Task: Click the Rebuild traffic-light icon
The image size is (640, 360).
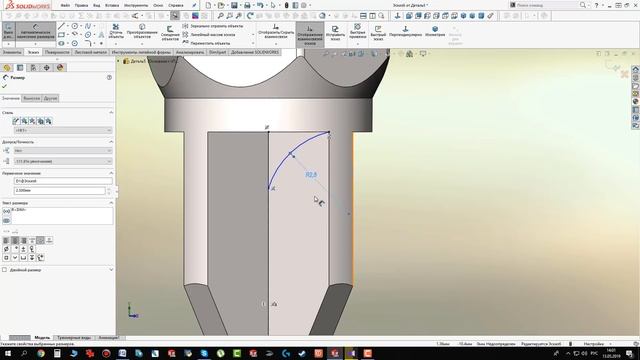Action: tap(286, 5)
